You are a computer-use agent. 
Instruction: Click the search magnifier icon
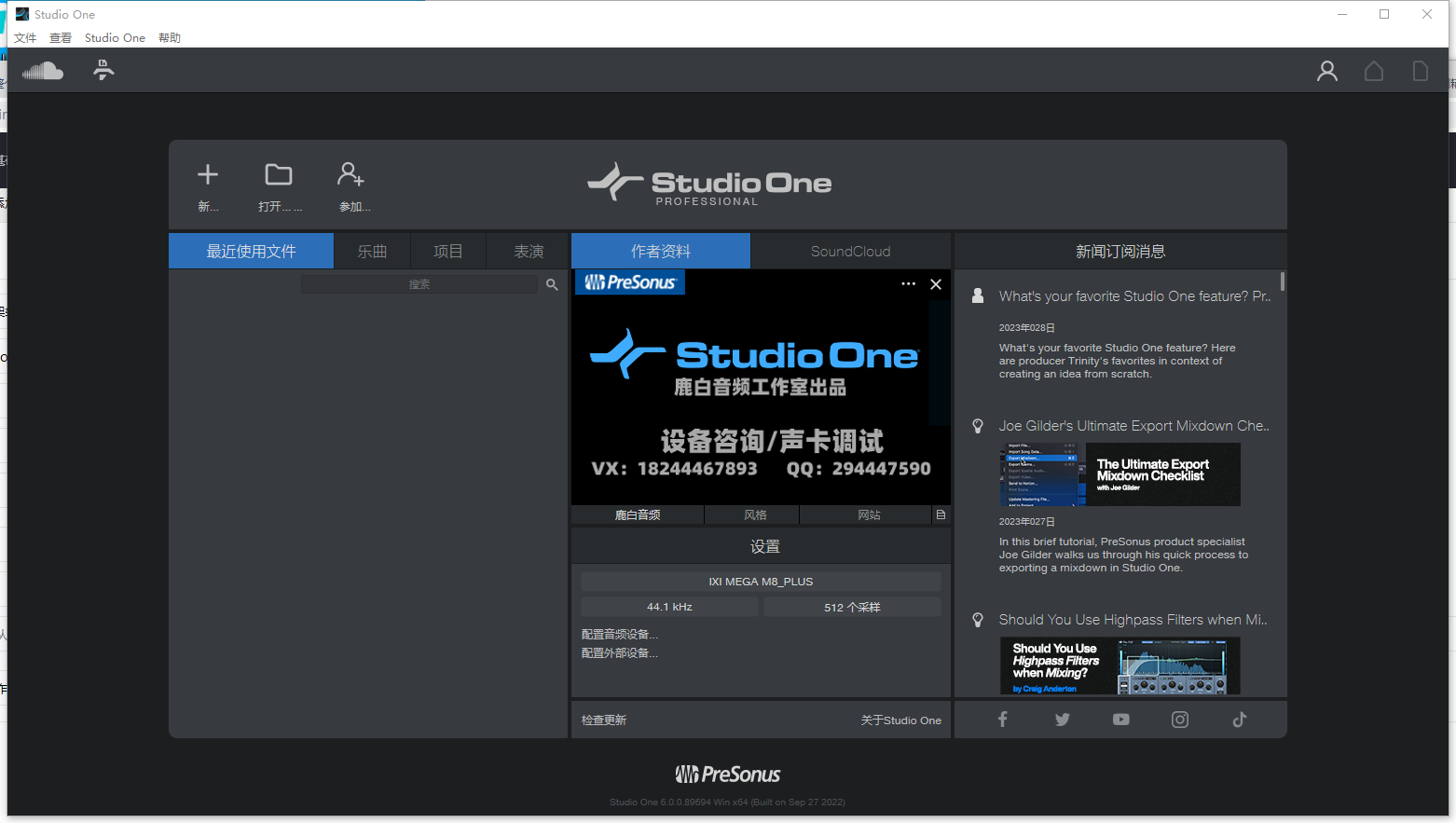552,284
